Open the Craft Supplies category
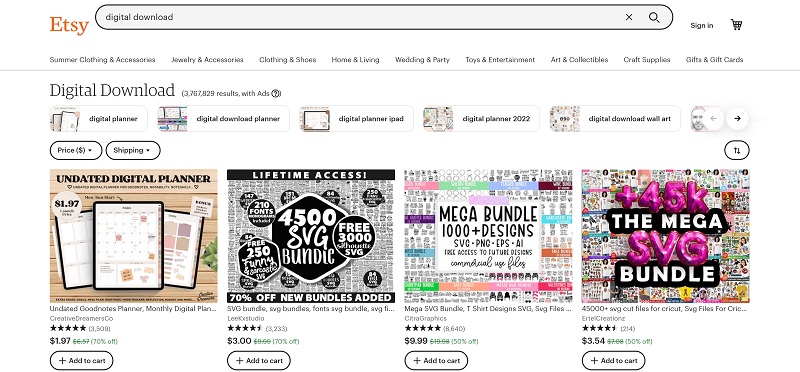This screenshot has height=372, width=800. [x=646, y=60]
